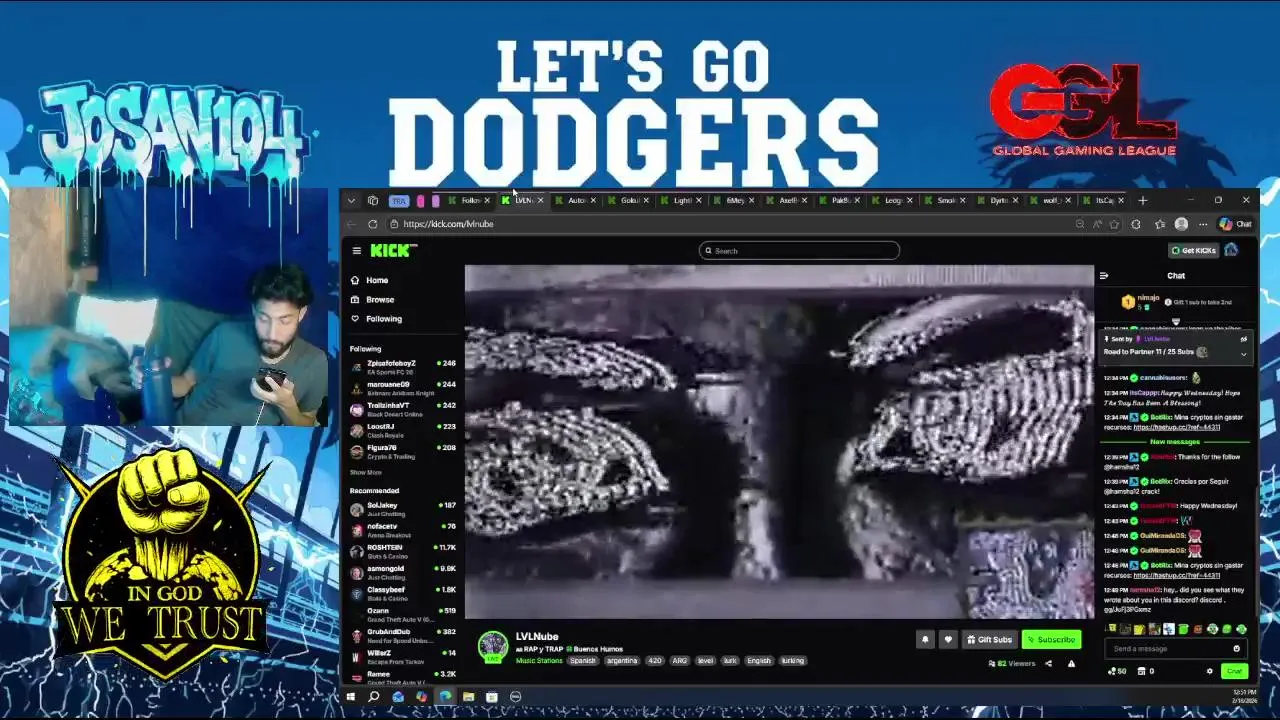Open the marouane09 followed channel
The width and height of the screenshot is (1280, 720).
point(402,388)
